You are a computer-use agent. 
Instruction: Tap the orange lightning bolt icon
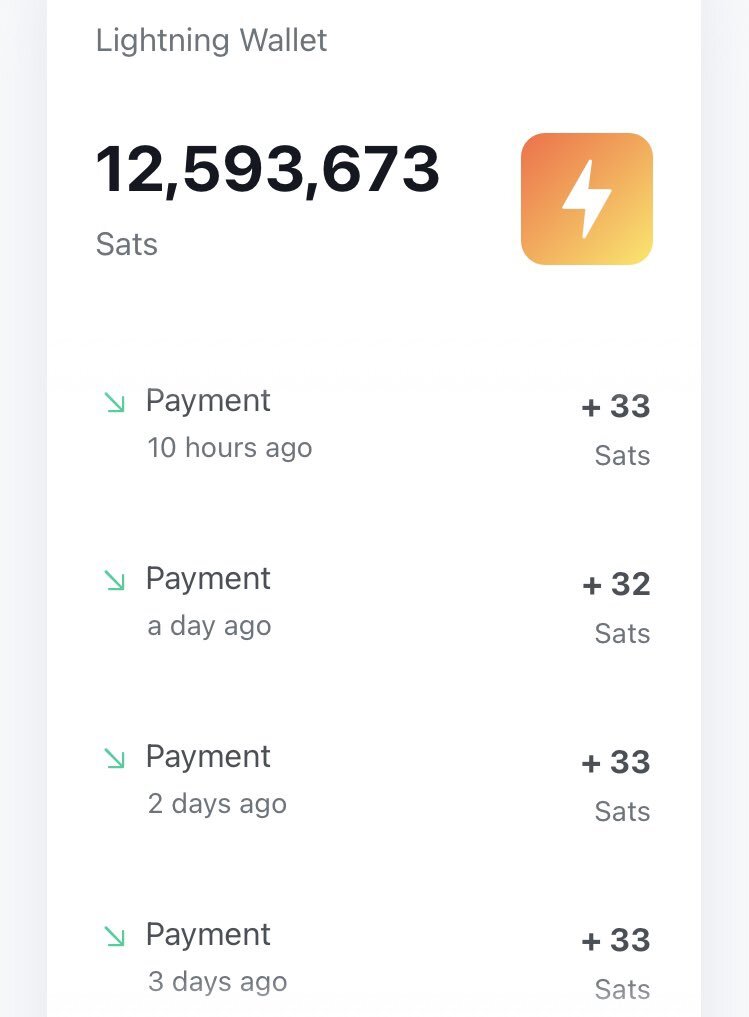[x=587, y=199]
